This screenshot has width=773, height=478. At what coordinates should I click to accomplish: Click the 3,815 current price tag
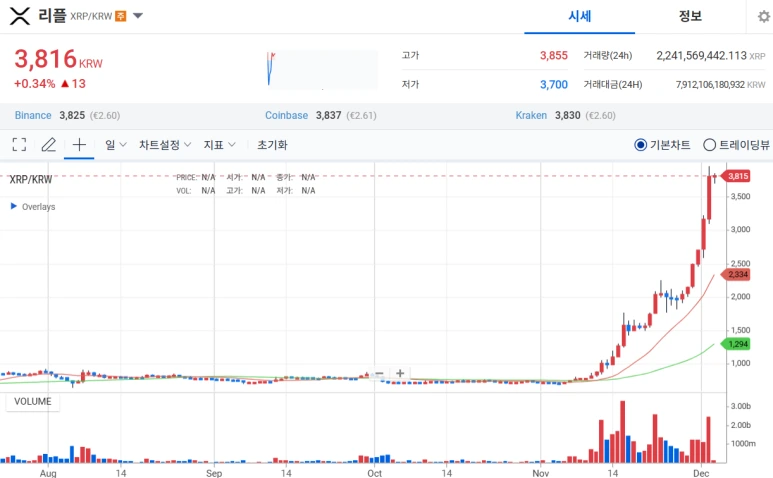point(736,176)
